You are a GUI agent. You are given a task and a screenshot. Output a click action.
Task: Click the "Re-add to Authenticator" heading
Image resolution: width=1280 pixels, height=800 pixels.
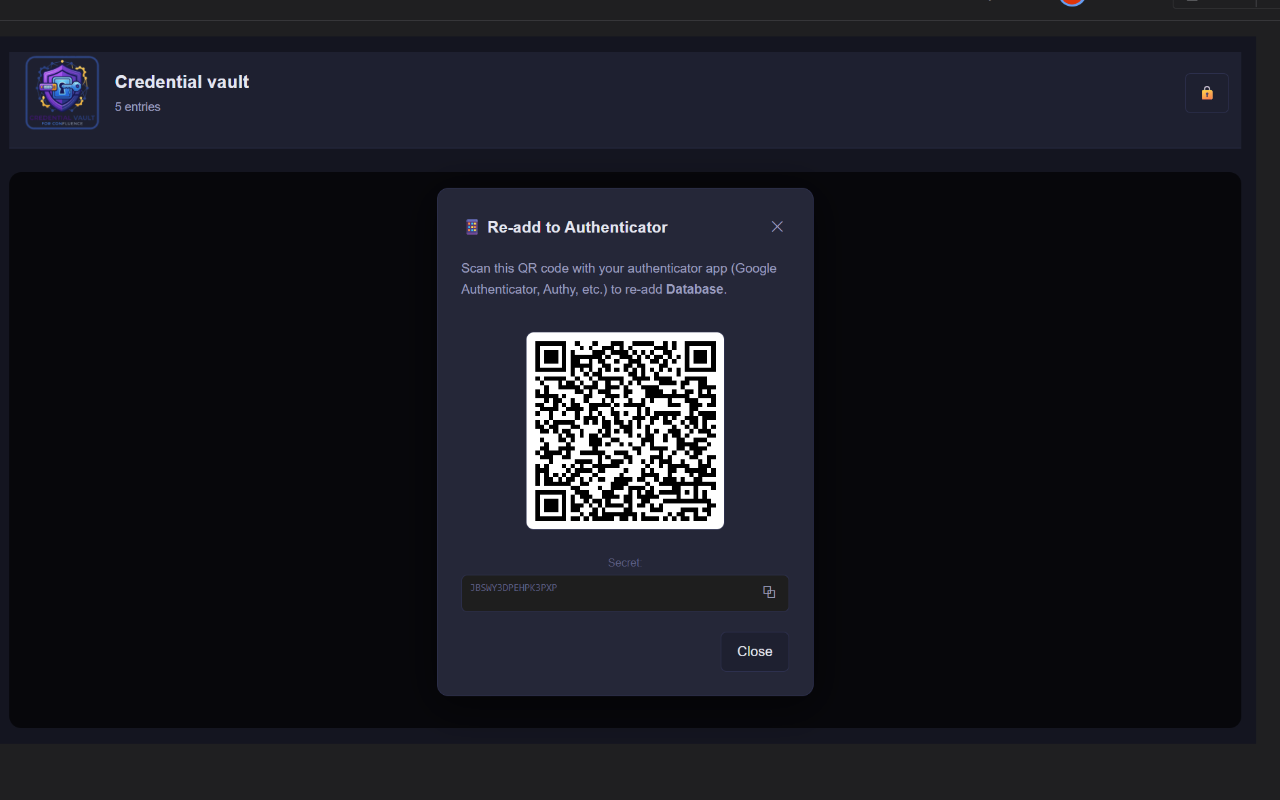pyautogui.click(x=577, y=227)
